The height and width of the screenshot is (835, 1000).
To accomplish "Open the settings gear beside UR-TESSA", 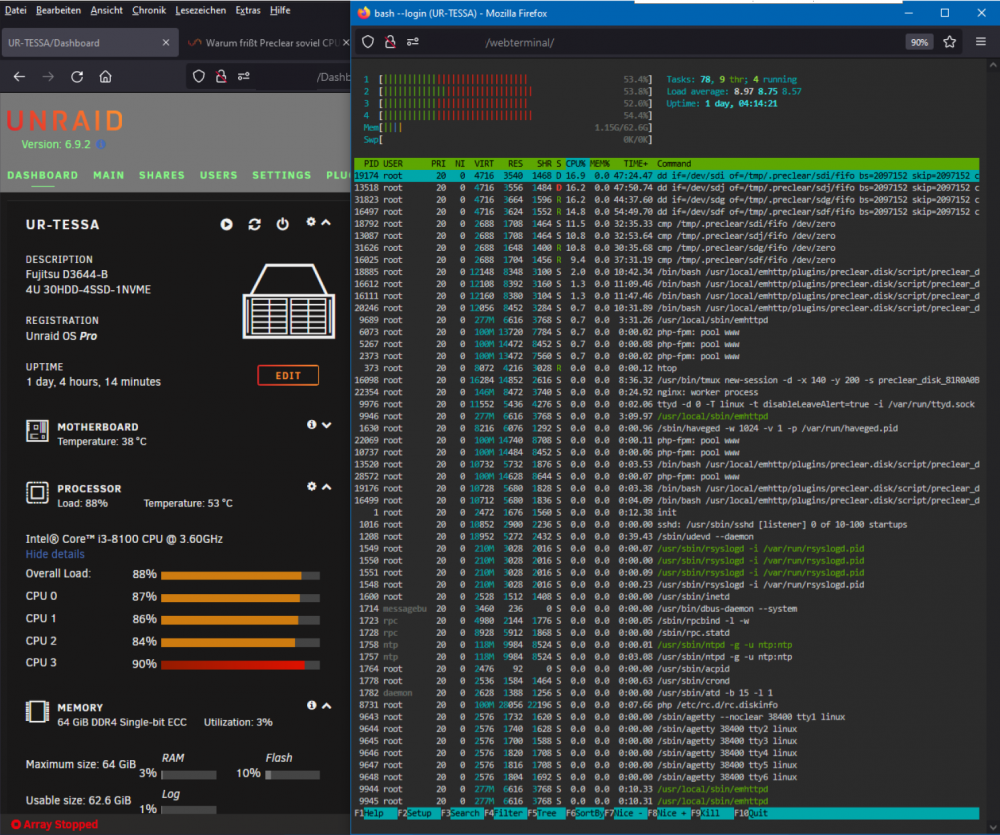I will tap(311, 222).
